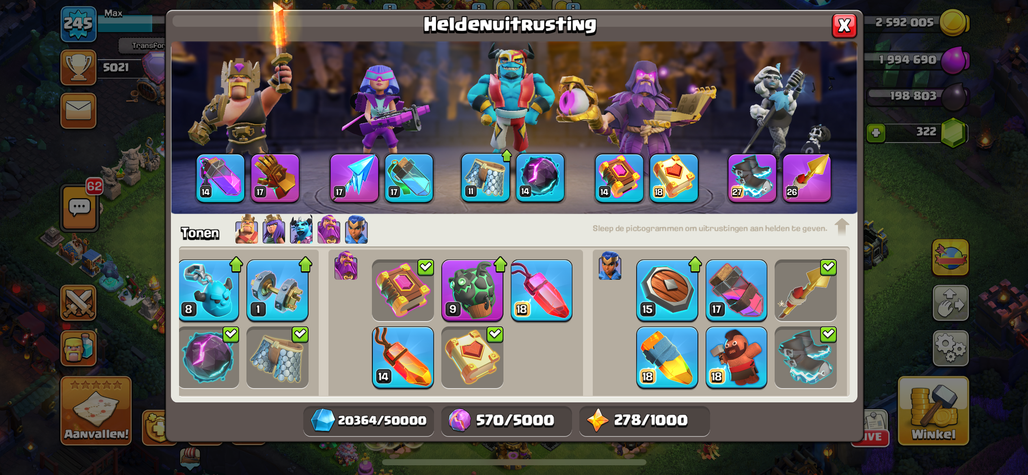Screen dimensions: 1028x475
Task: Select the level 18 rocket spear equipment
Action: point(667,357)
